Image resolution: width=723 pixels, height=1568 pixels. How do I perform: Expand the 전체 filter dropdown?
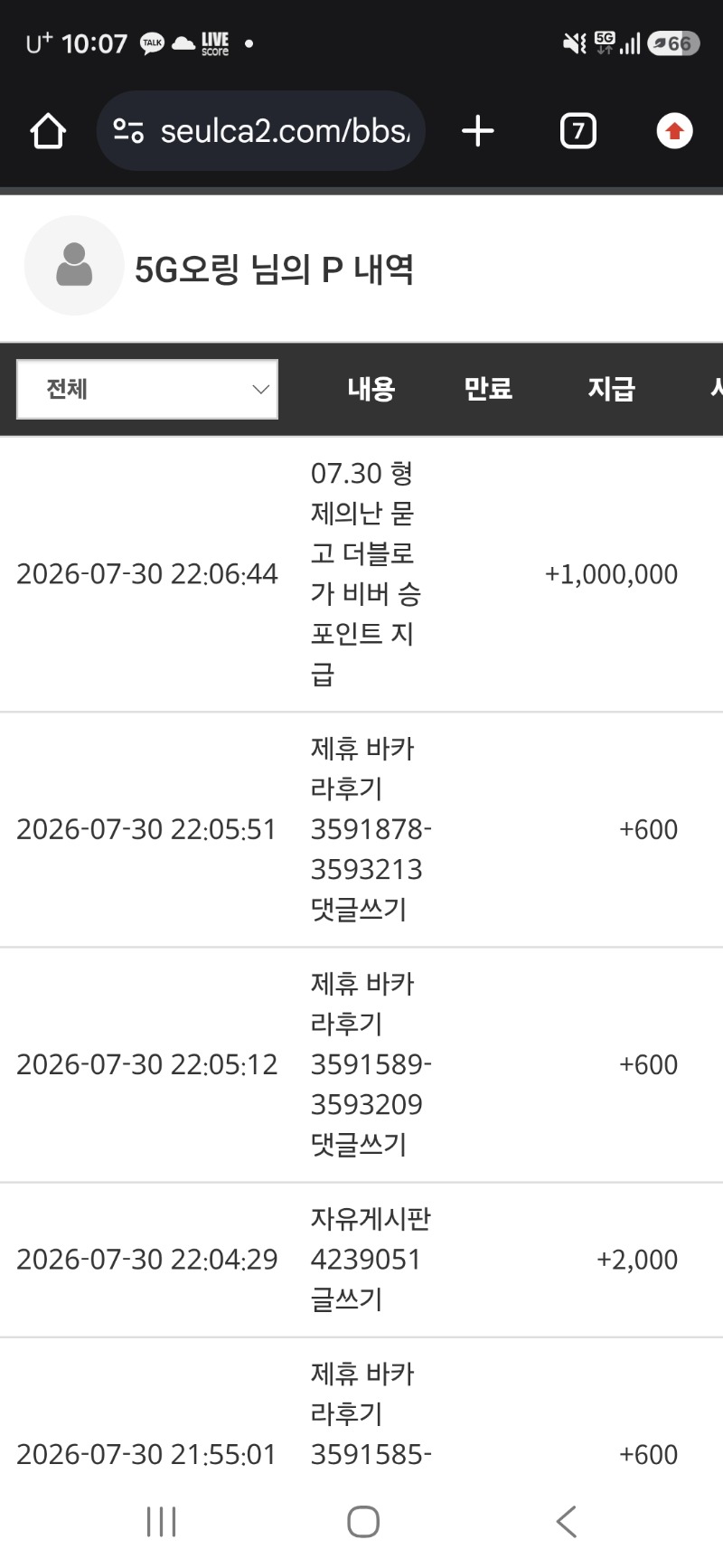(147, 390)
